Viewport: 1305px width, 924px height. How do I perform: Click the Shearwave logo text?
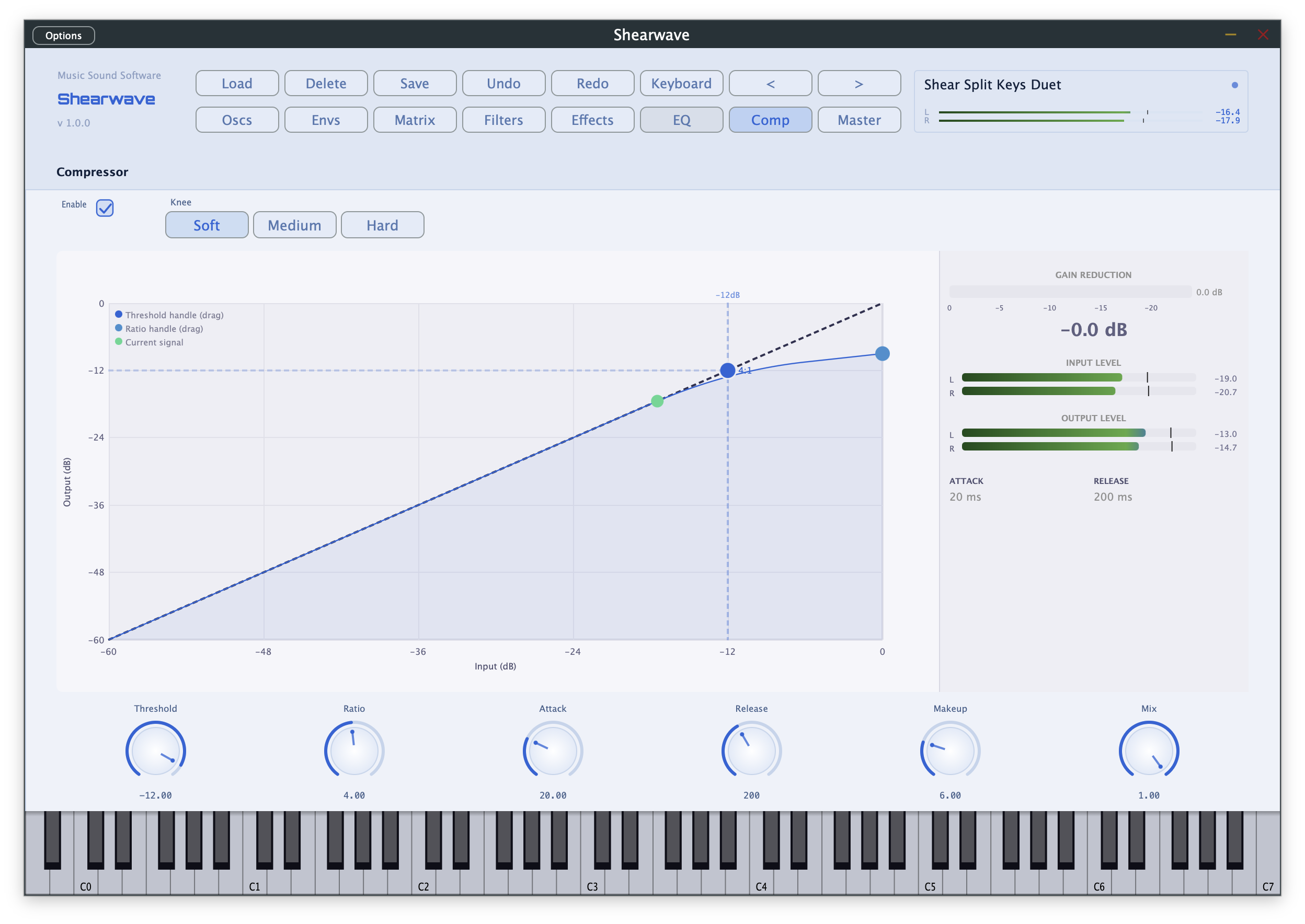pos(107,99)
